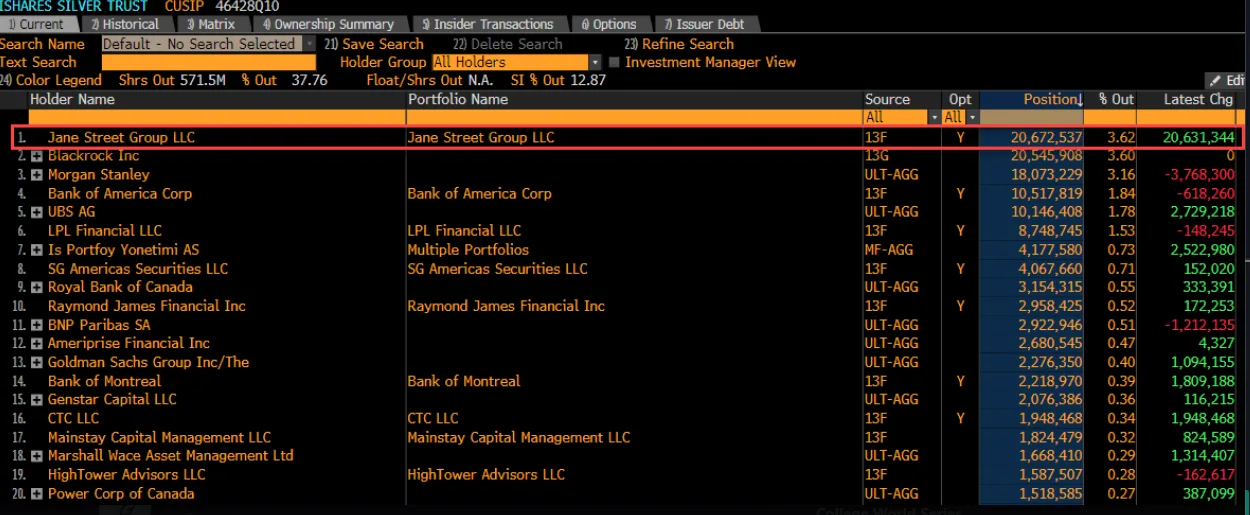This screenshot has width=1250, height=515.
Task: Expand Is Portfoy Yonetimi AS row
Action: [37, 250]
